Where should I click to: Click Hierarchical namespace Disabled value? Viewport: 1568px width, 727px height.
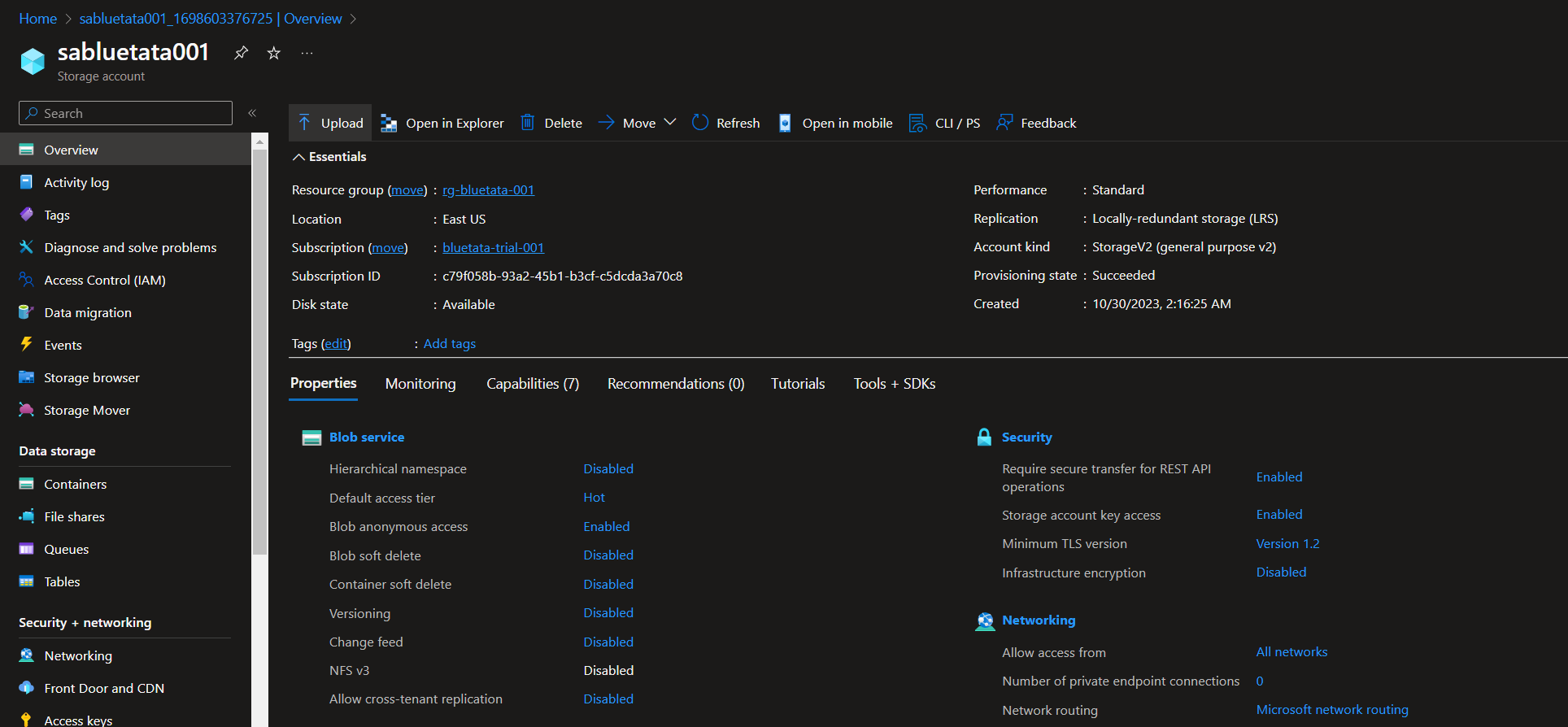pyautogui.click(x=608, y=469)
